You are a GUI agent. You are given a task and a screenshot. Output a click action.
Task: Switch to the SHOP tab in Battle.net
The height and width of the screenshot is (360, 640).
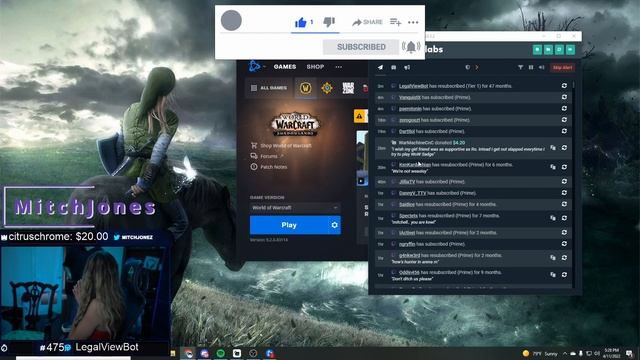point(315,67)
